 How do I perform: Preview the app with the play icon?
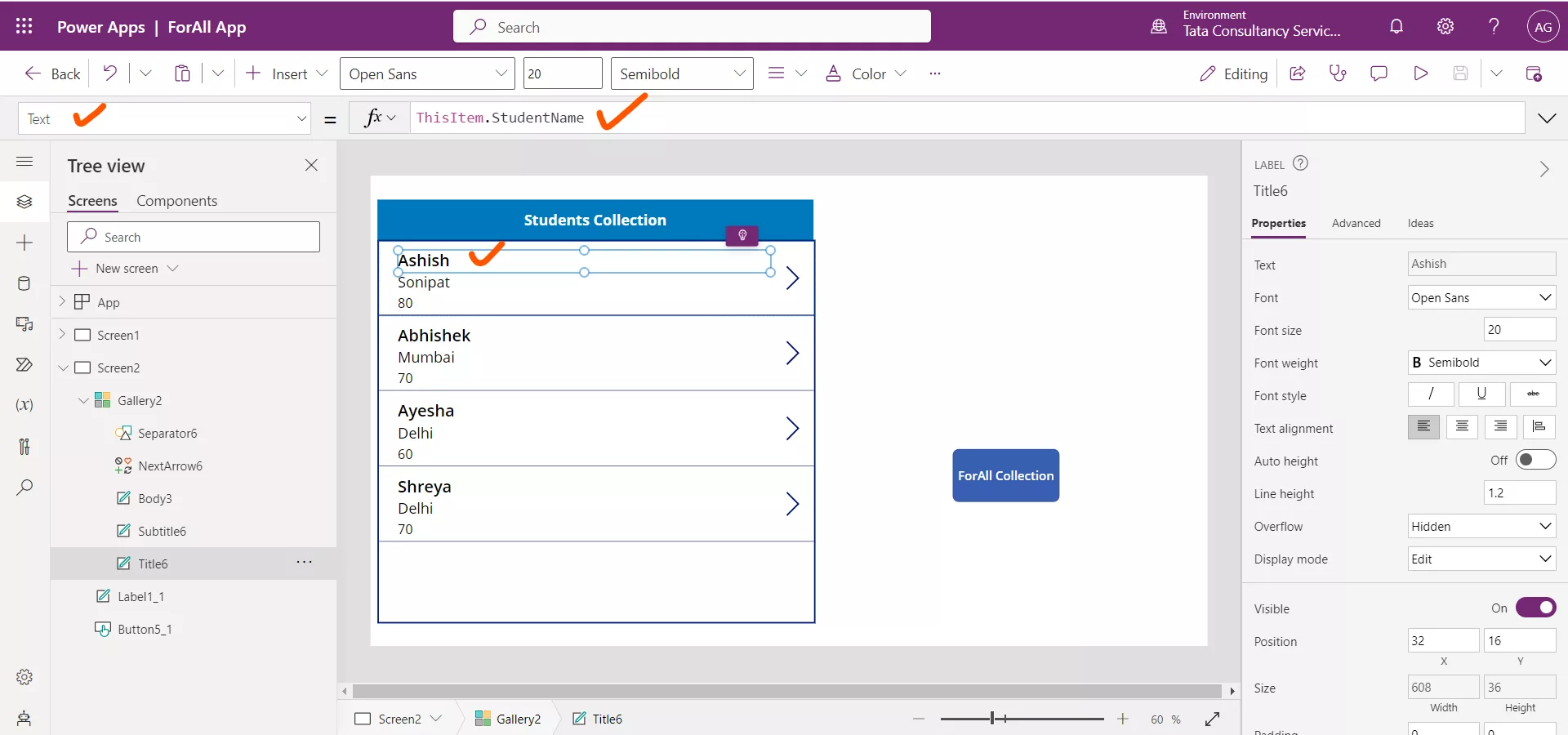point(1421,73)
